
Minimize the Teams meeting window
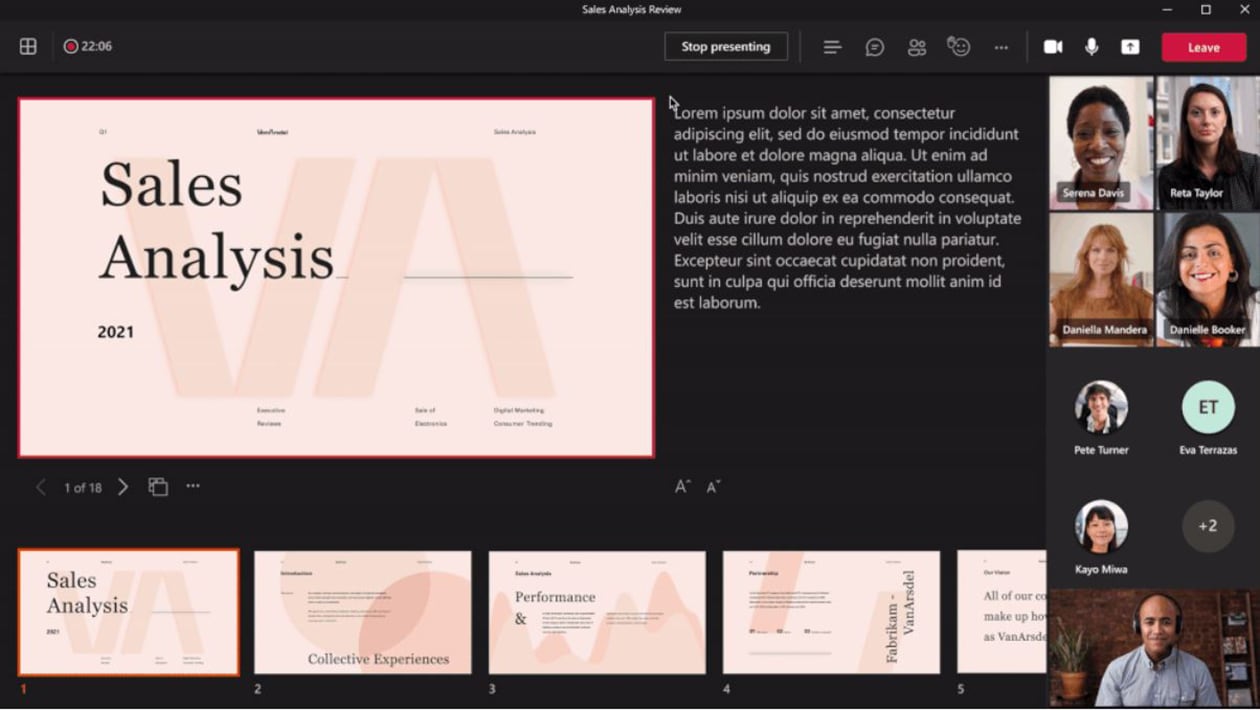pyautogui.click(x=1167, y=9)
